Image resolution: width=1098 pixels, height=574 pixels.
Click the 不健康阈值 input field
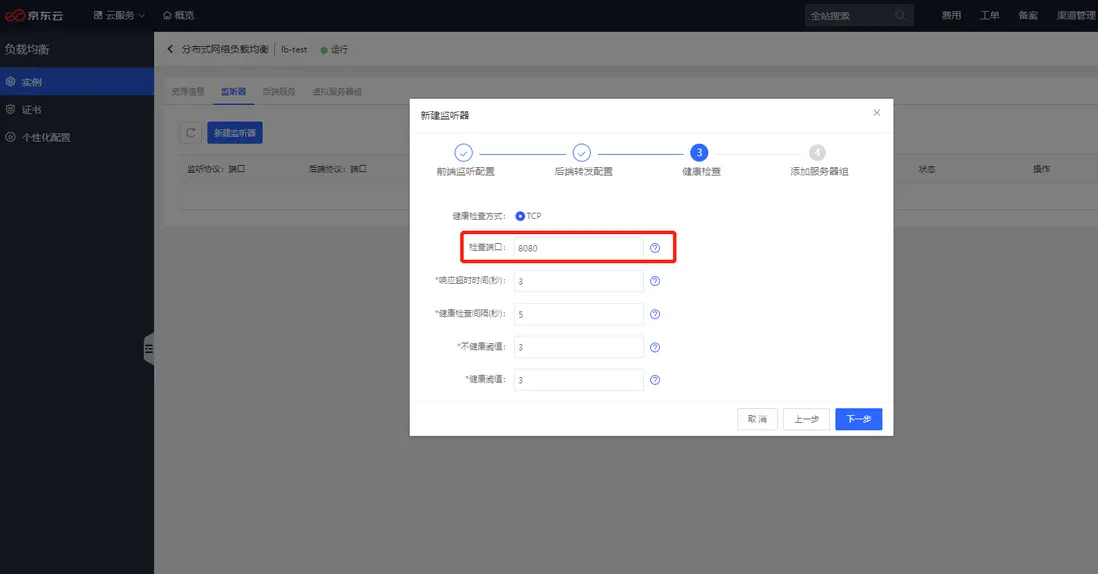578,347
